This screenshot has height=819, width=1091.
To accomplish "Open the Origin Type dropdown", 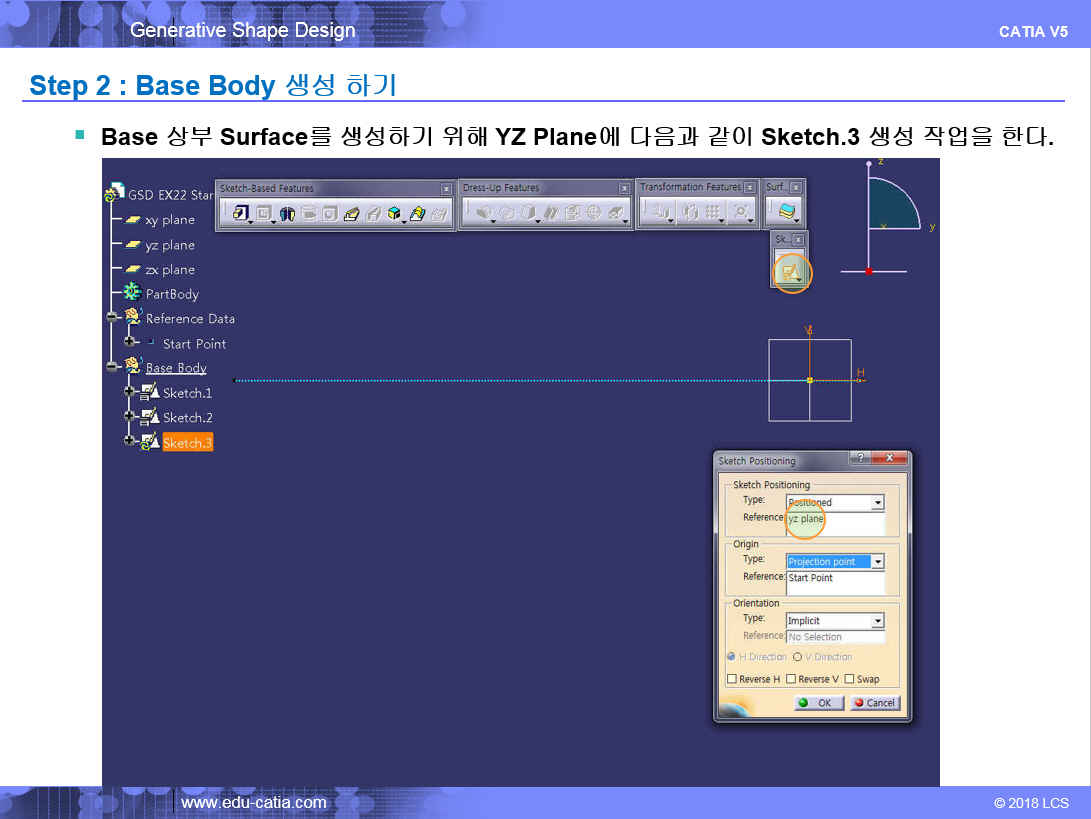I will (877, 562).
